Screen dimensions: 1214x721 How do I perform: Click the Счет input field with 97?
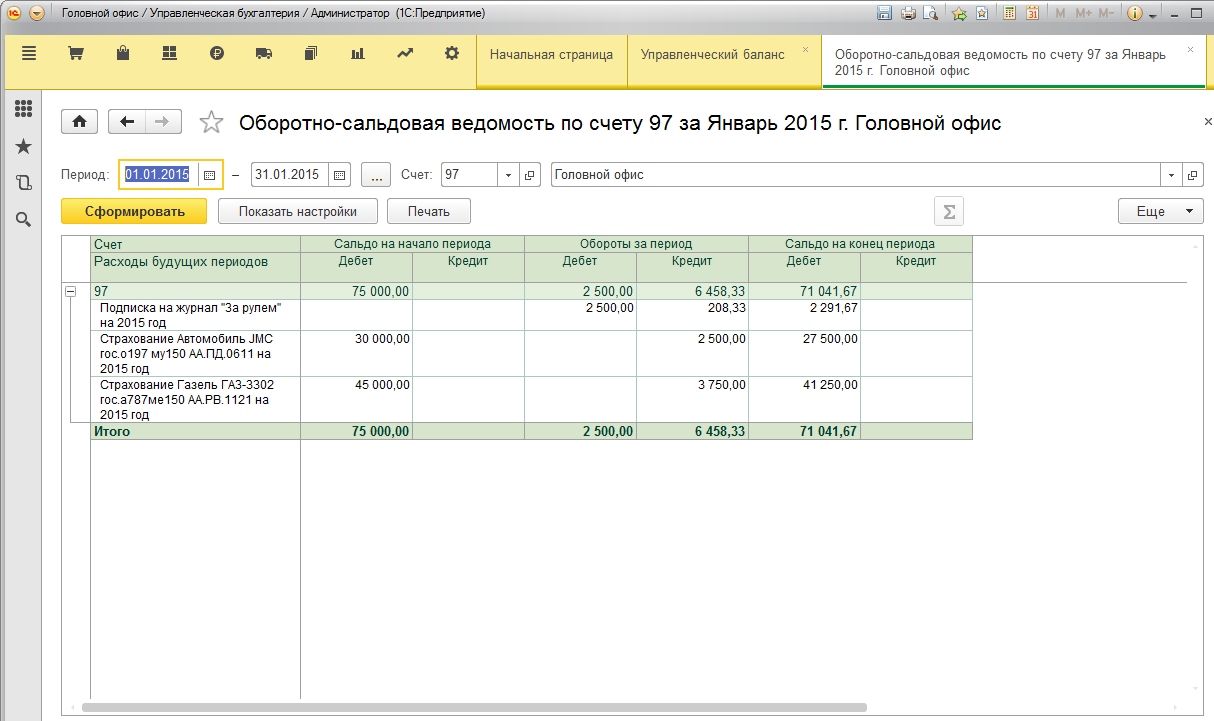coord(469,174)
